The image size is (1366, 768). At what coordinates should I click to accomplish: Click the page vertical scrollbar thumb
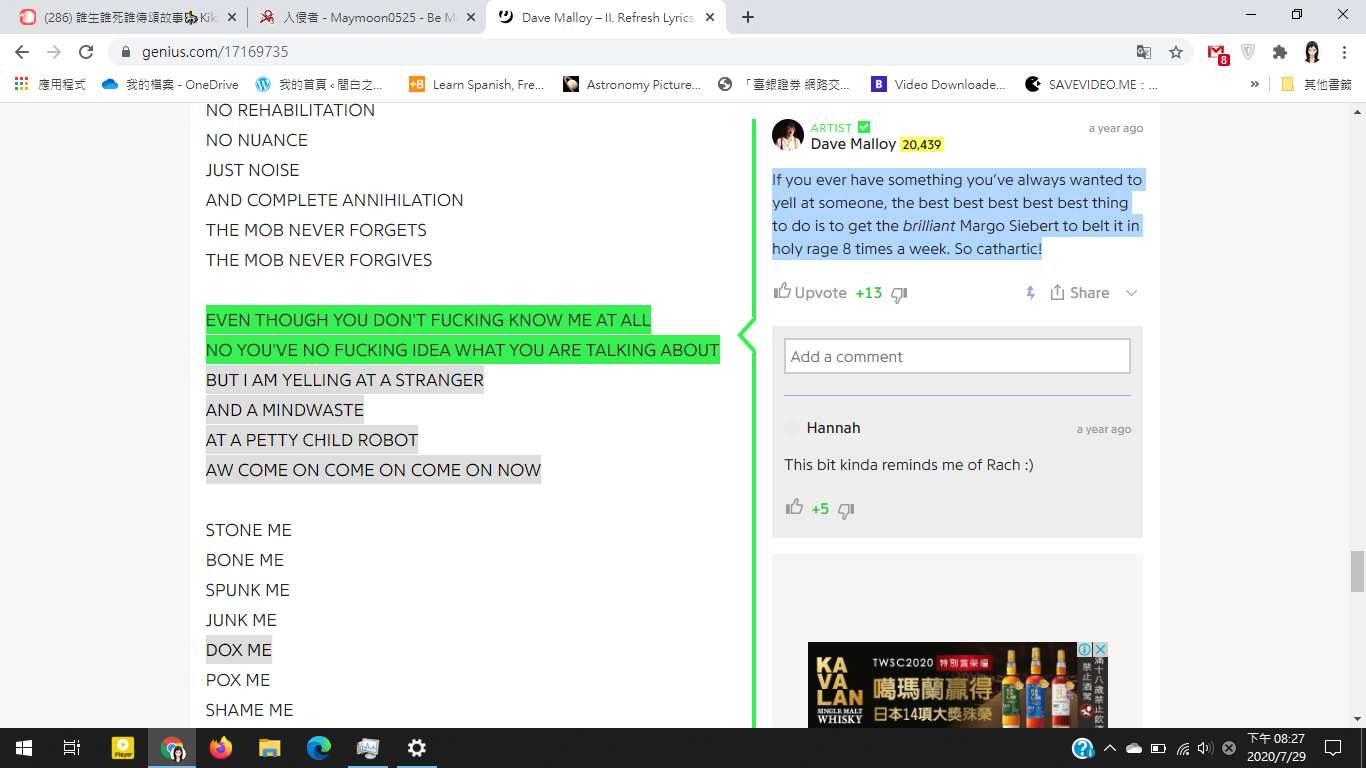click(1357, 571)
